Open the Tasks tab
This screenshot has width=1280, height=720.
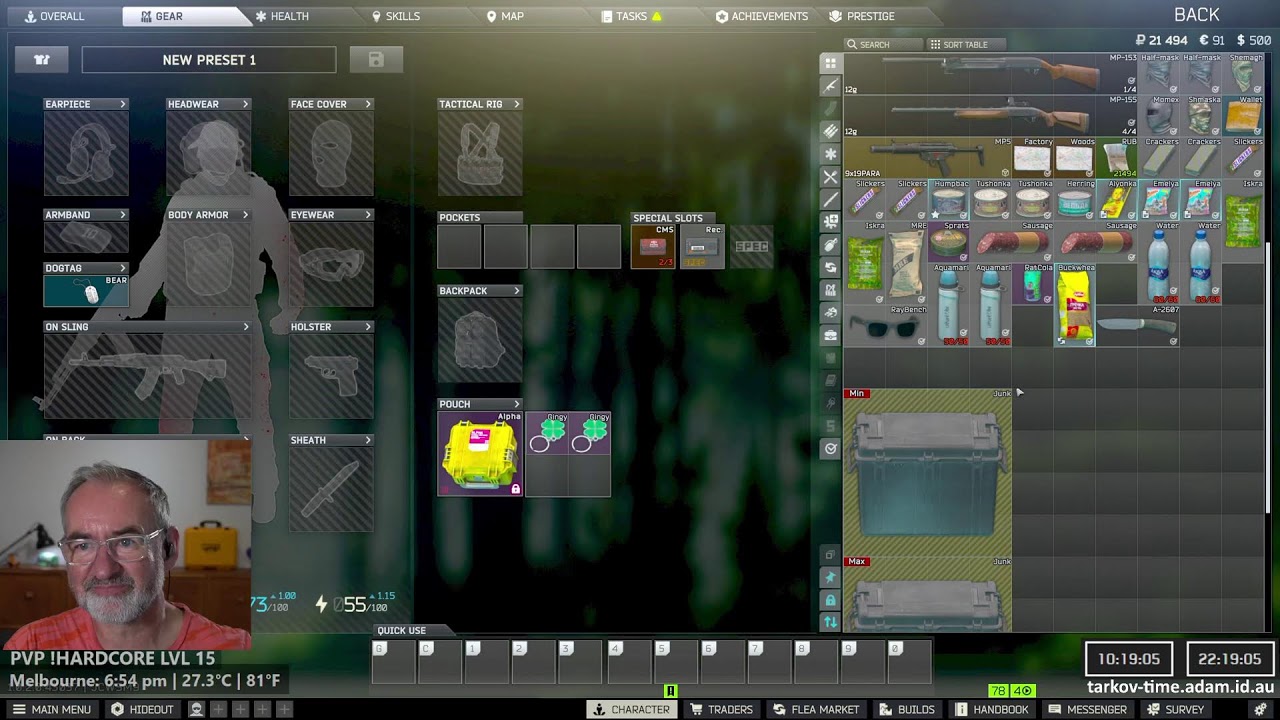(631, 16)
